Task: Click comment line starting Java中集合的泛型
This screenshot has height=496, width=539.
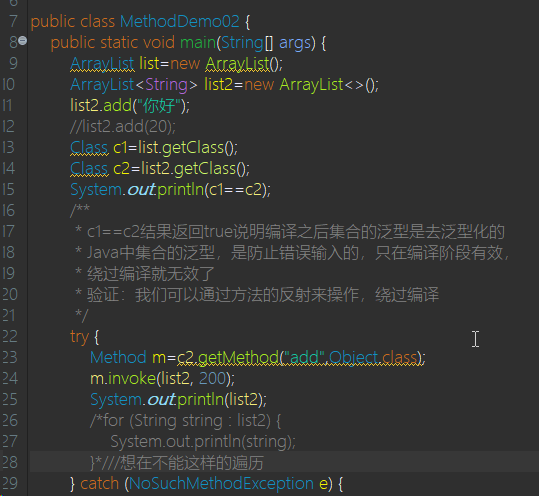Action: pos(292,253)
